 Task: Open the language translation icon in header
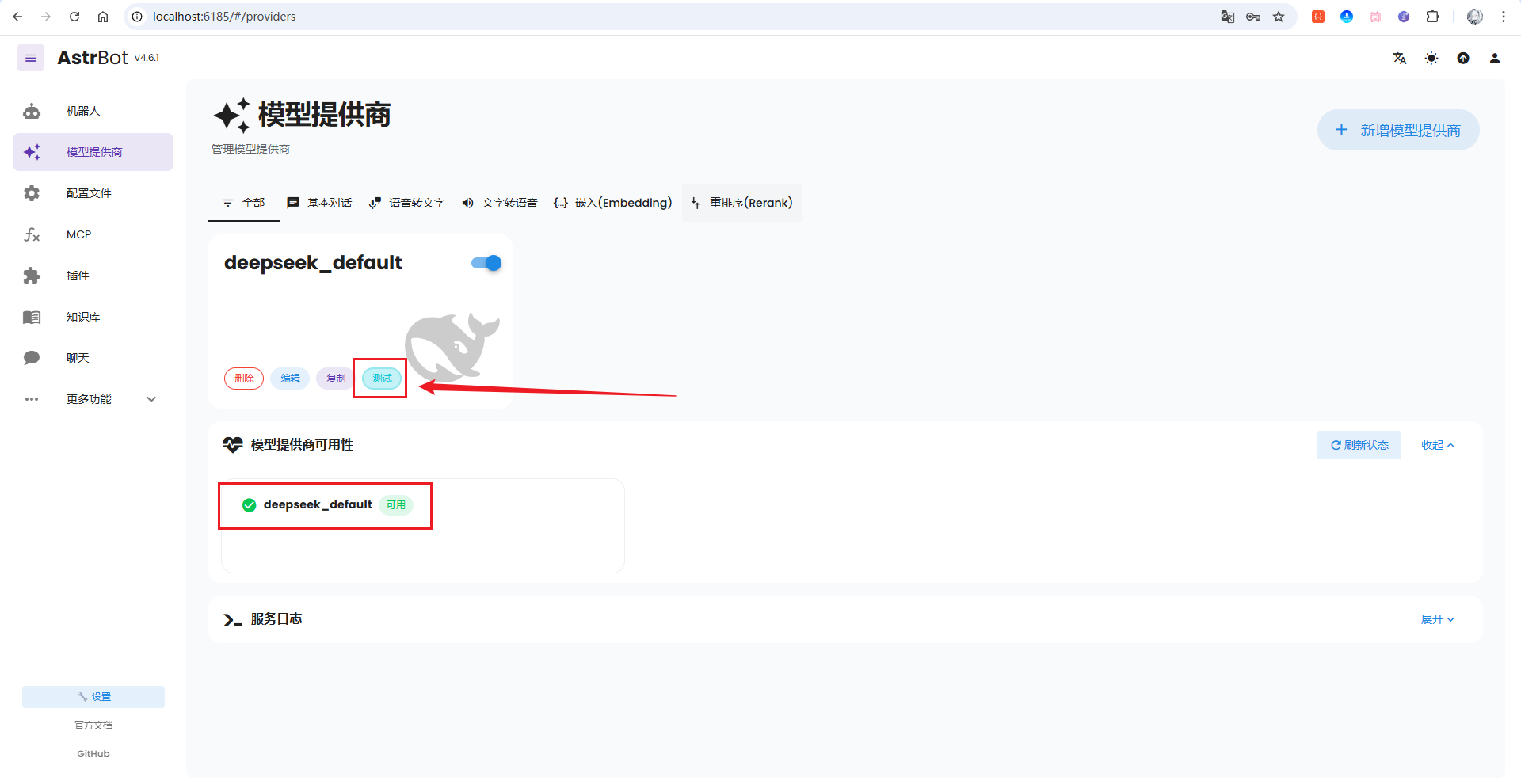1400,58
